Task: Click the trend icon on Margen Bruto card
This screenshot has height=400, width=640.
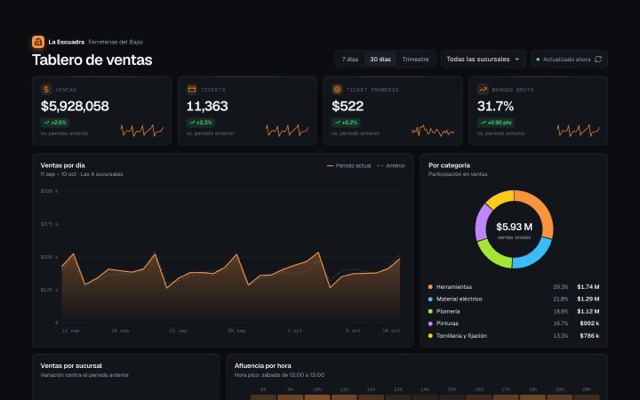Action: (x=482, y=89)
